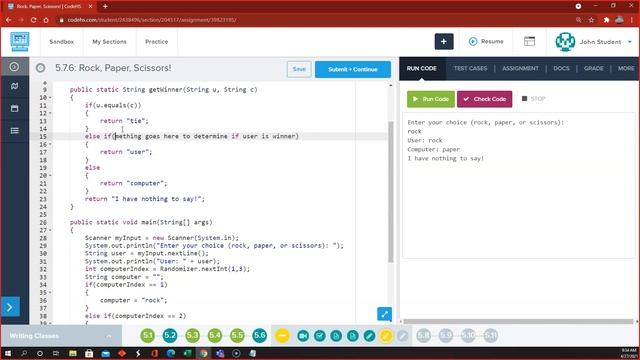Click the circle icon beside exercise title

tap(40, 68)
